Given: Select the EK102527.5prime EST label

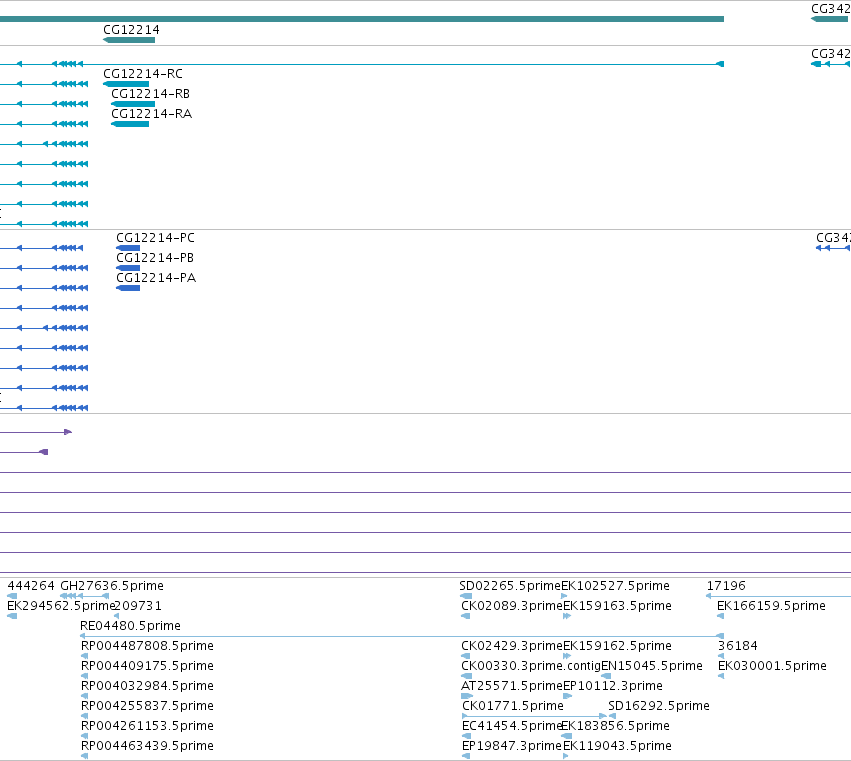Looking at the screenshot, I should (x=615, y=586).
